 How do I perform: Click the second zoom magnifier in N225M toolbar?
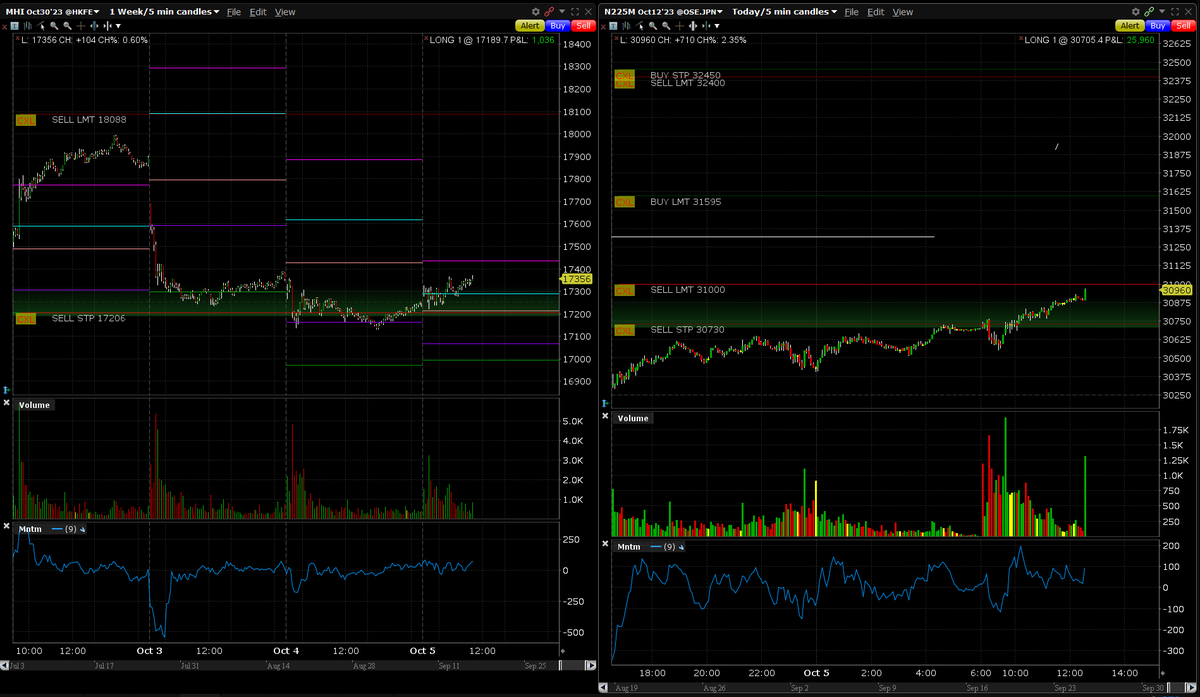tap(665, 25)
